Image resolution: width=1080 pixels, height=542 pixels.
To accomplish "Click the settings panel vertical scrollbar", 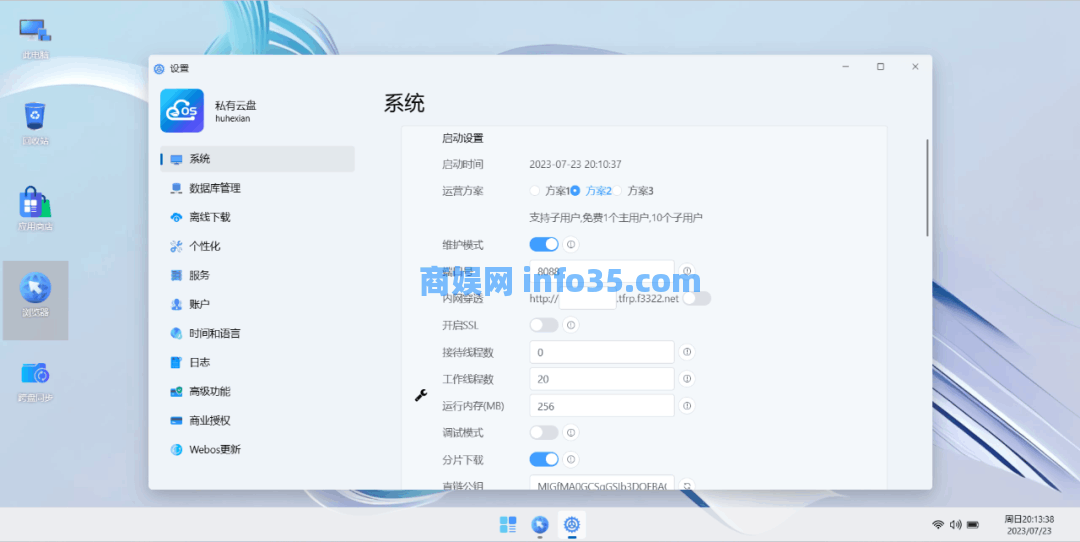I will tap(927, 187).
